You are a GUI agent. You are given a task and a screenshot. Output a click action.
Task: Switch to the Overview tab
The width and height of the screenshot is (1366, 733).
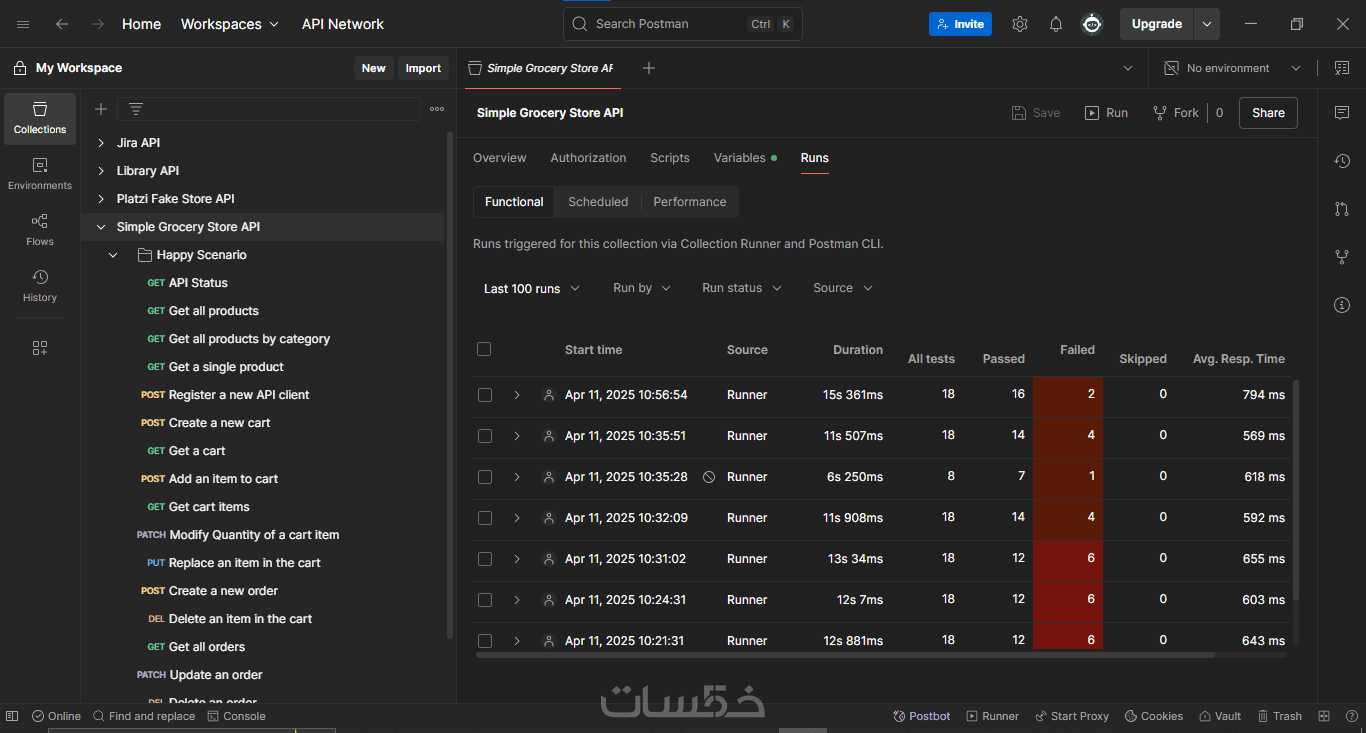(x=500, y=158)
